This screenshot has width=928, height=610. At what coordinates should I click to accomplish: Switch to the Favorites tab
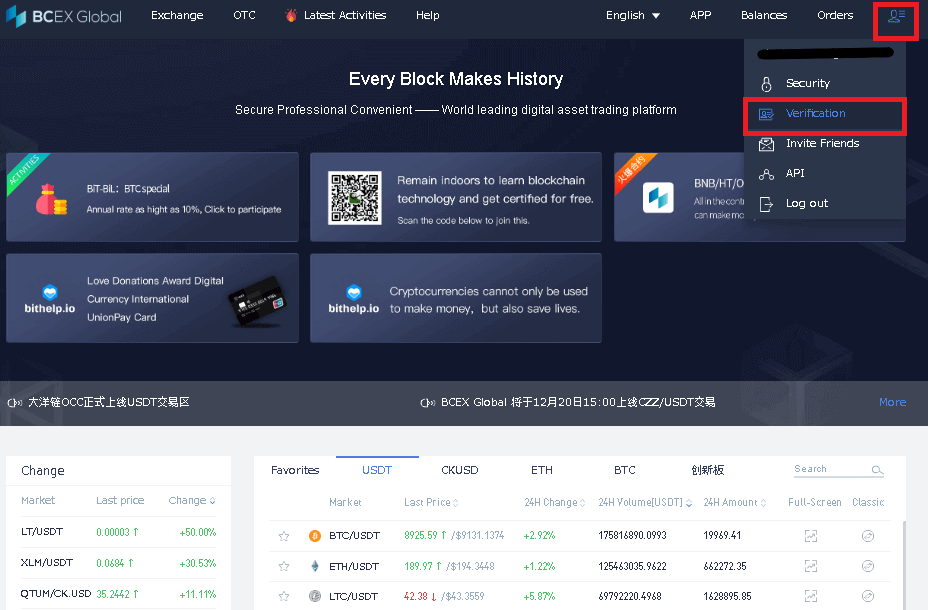pyautogui.click(x=295, y=470)
